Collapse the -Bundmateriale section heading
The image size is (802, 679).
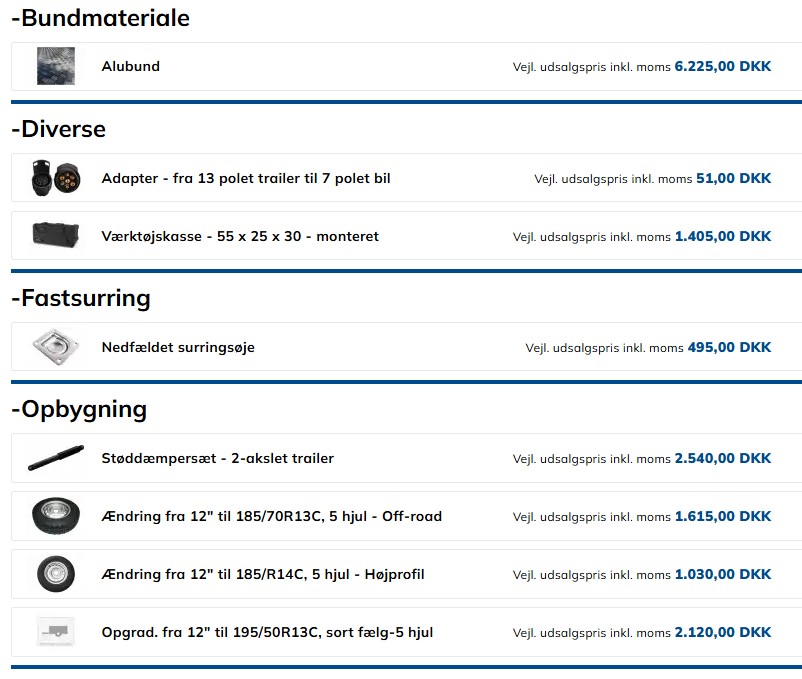pos(100,18)
